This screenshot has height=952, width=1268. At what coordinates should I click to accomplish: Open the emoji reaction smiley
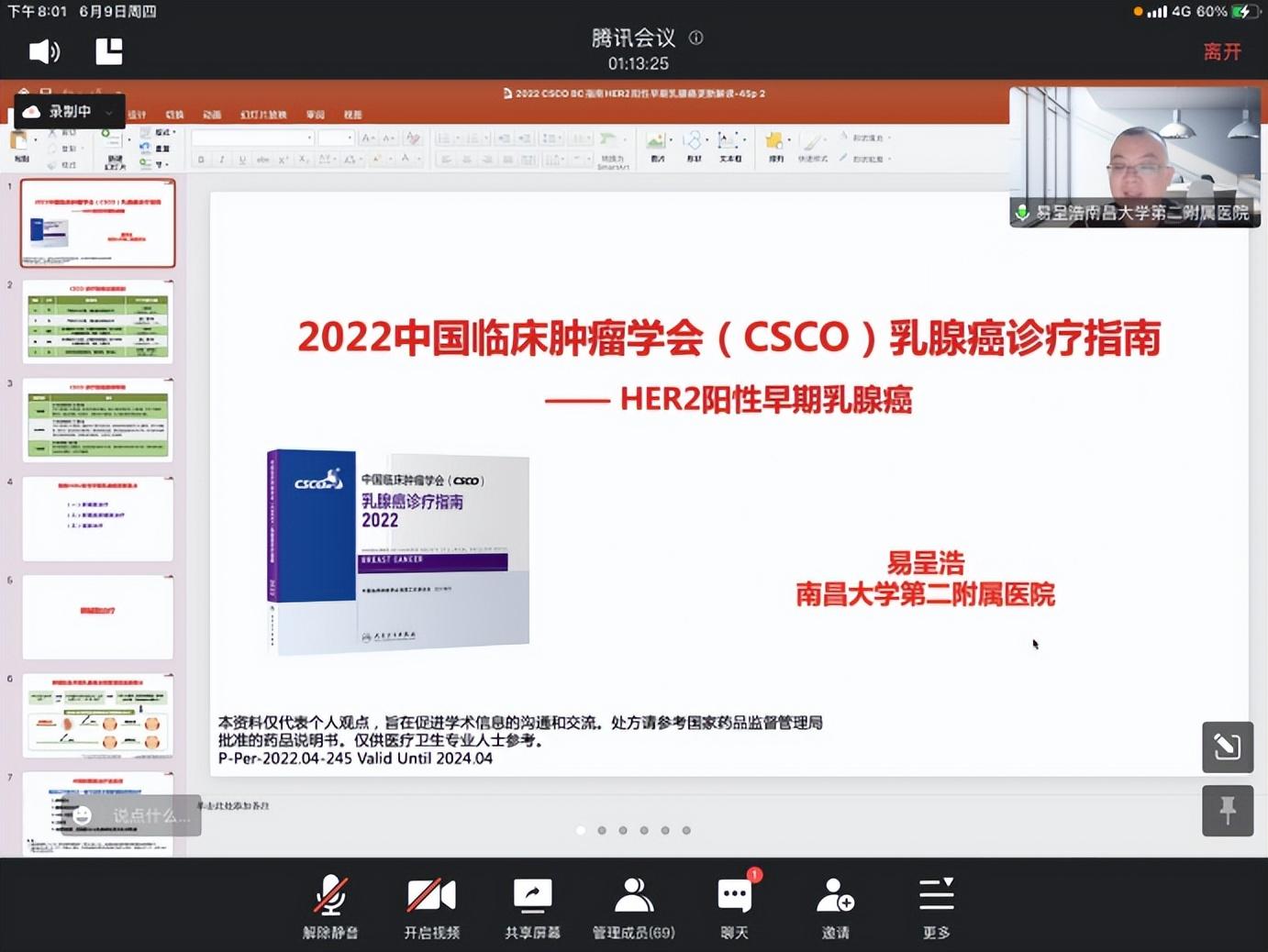pos(83,815)
